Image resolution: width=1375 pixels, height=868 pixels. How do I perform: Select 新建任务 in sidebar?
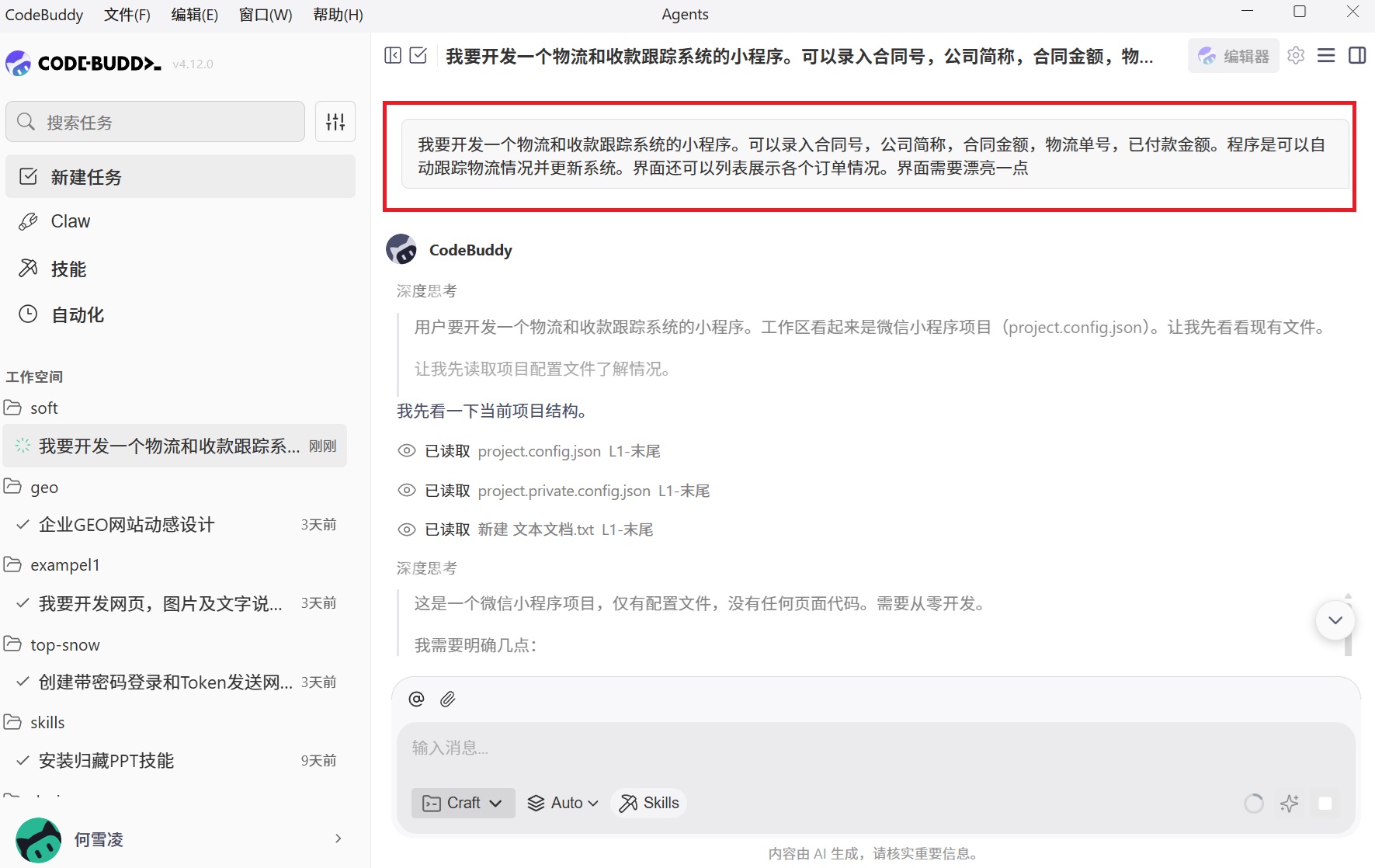[x=180, y=176]
